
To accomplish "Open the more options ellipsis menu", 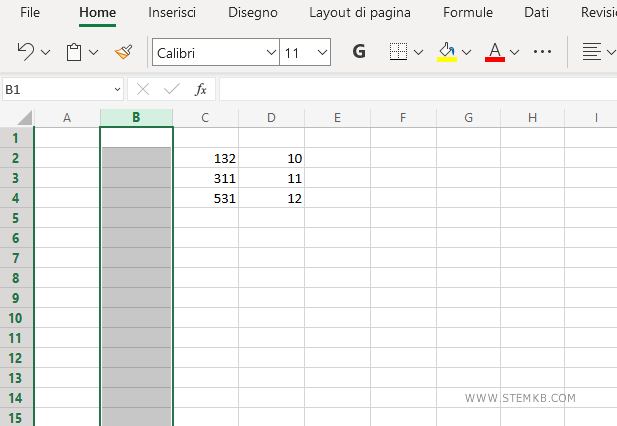I will (x=543, y=51).
